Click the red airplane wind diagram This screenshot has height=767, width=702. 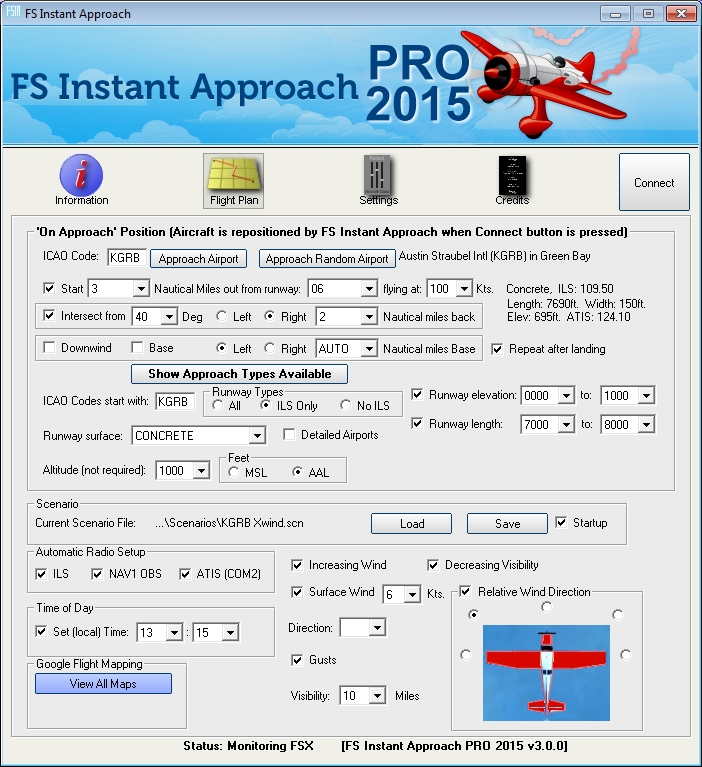coord(546,673)
